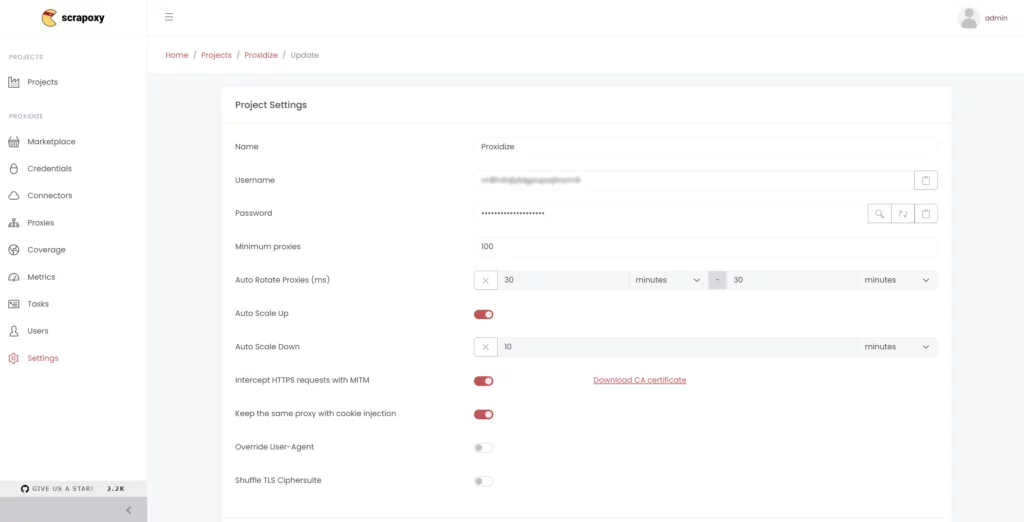Open Auto Scale Down minutes dropdown
The width and height of the screenshot is (1024, 522).
click(x=897, y=347)
